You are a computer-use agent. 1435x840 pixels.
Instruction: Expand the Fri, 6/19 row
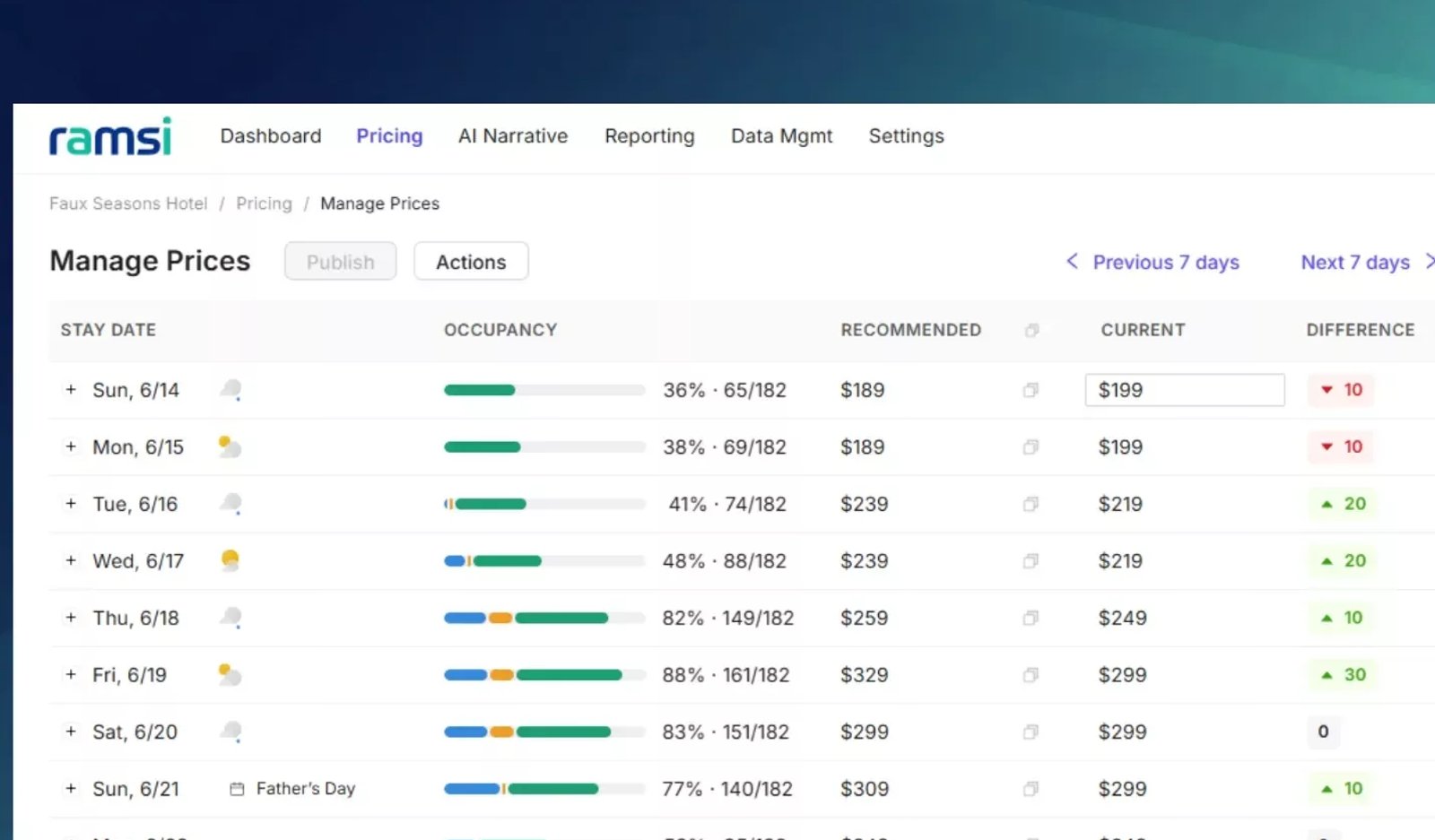71,674
